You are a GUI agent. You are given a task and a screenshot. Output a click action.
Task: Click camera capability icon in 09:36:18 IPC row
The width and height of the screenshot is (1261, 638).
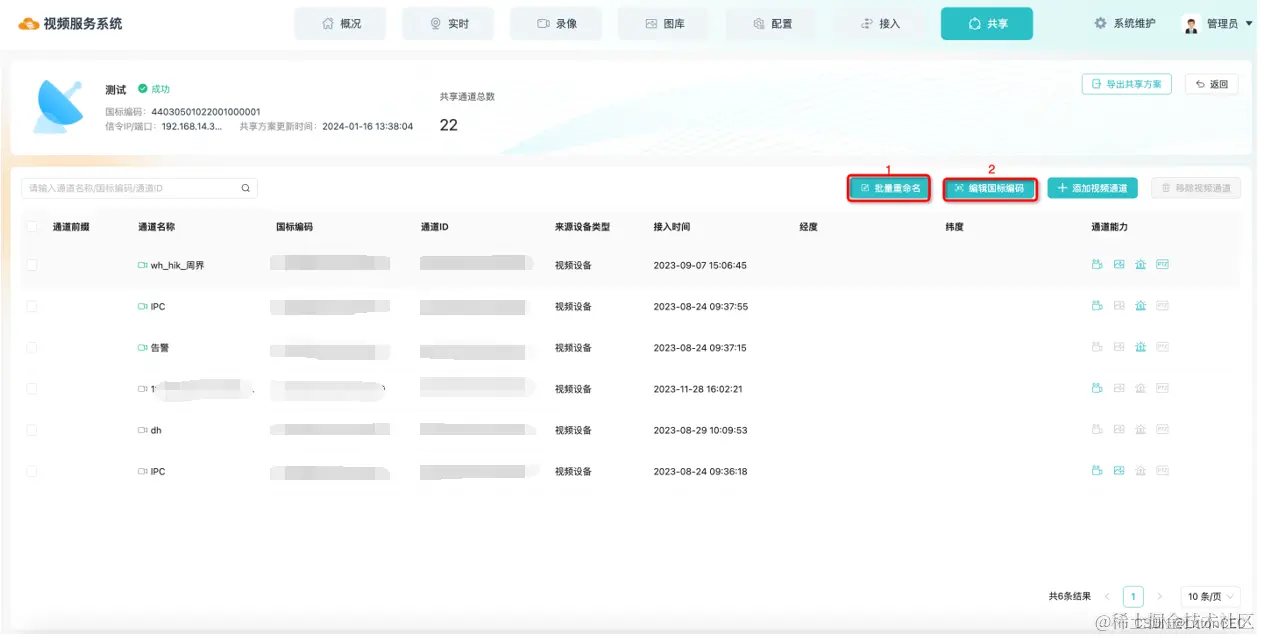click(1097, 471)
